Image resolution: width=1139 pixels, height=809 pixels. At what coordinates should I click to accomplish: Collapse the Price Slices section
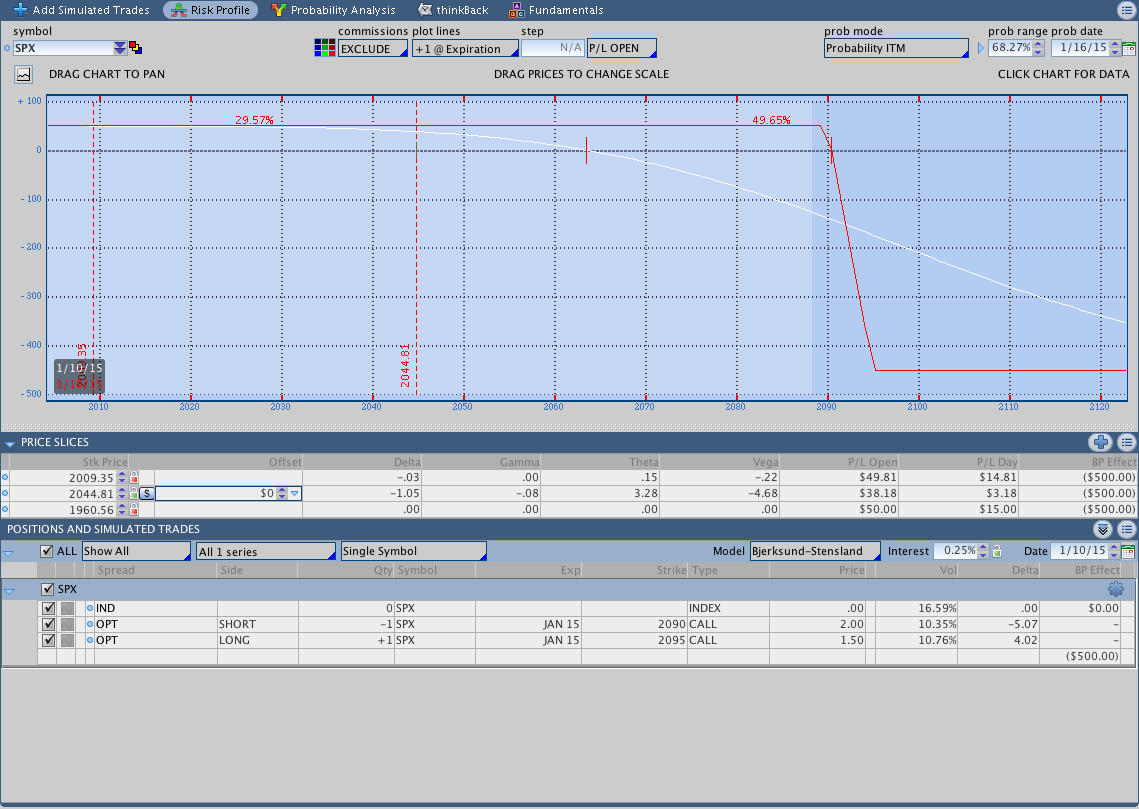click(9, 443)
